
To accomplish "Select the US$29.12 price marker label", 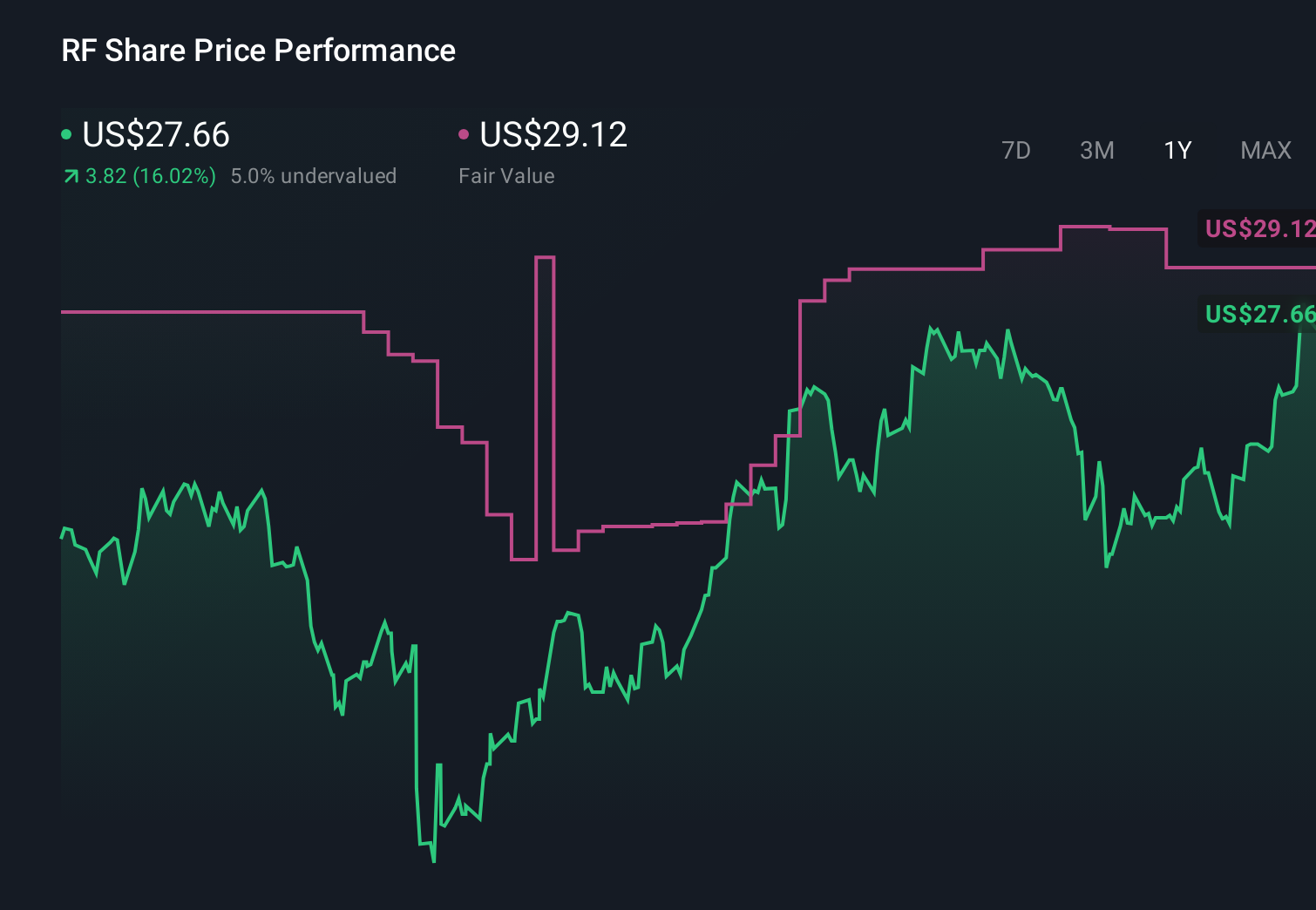I will click(1258, 229).
